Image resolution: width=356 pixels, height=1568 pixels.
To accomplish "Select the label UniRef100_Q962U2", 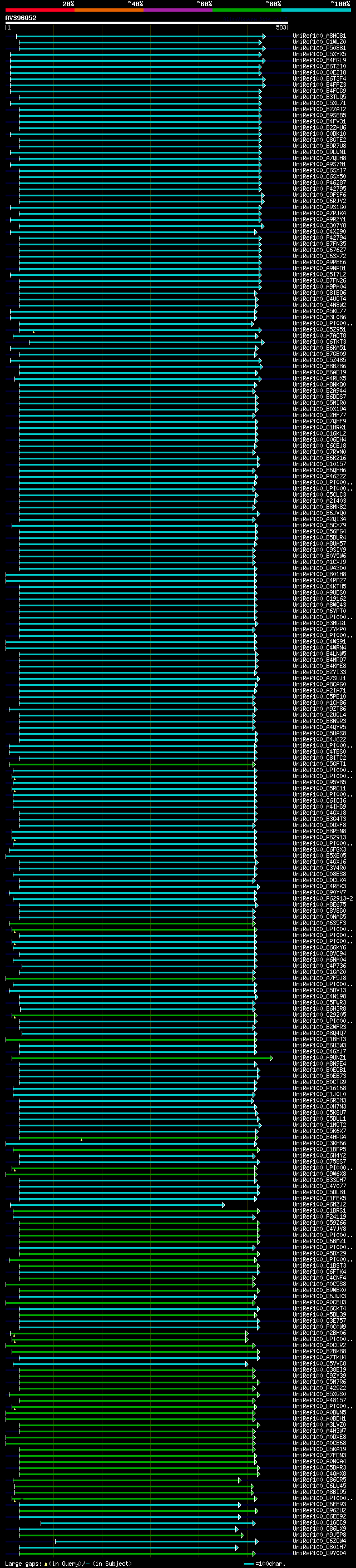I will [319, 1510].
